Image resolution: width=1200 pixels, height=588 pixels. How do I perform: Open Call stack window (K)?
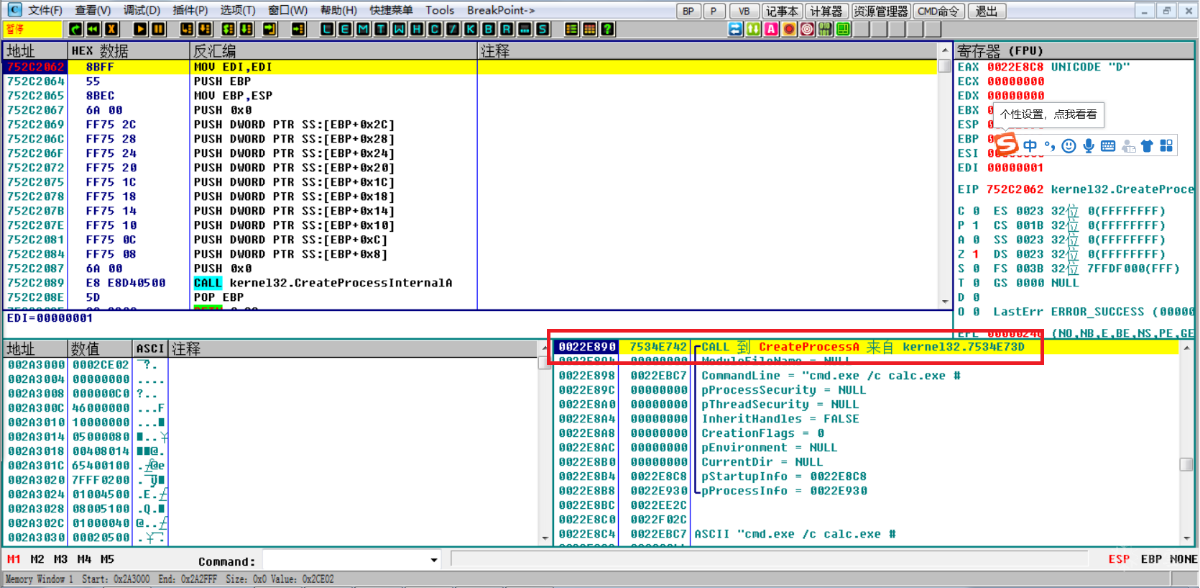point(470,29)
